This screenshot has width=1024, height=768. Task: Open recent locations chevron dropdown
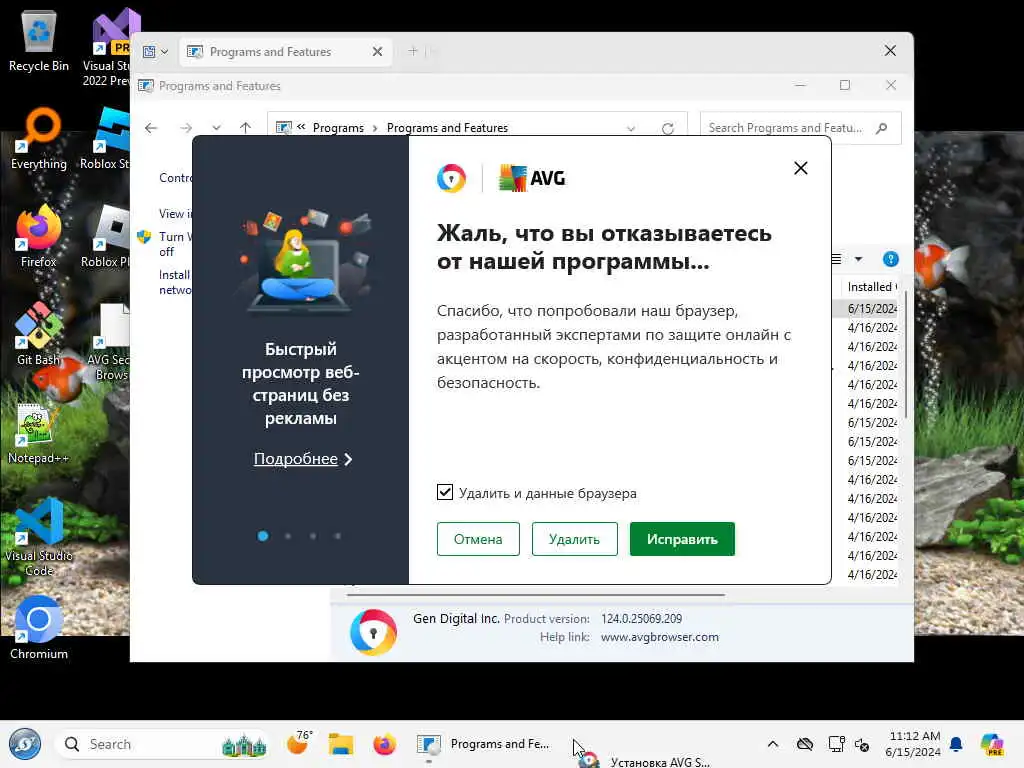point(216,128)
